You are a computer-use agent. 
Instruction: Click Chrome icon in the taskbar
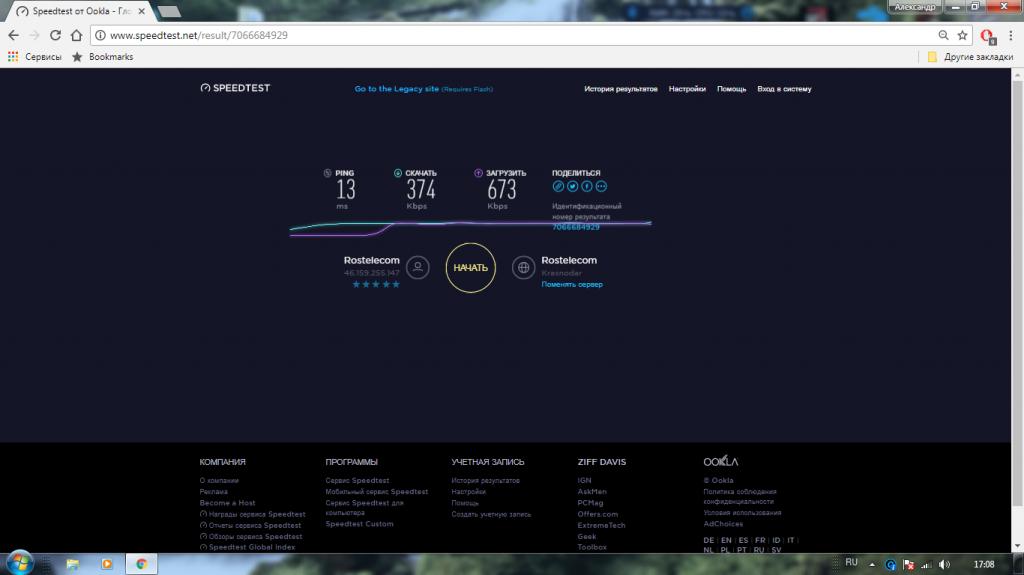click(141, 564)
